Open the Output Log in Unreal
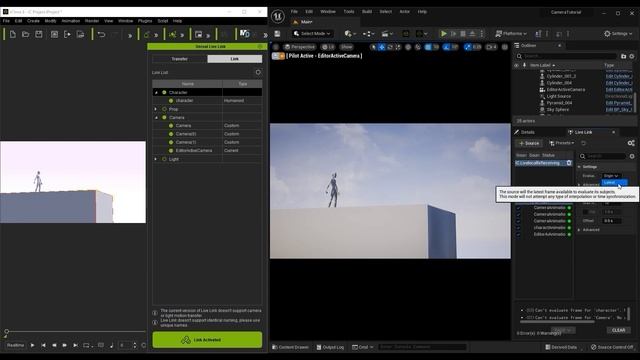Screen dimensions: 640x360 pyautogui.click(x=330, y=347)
